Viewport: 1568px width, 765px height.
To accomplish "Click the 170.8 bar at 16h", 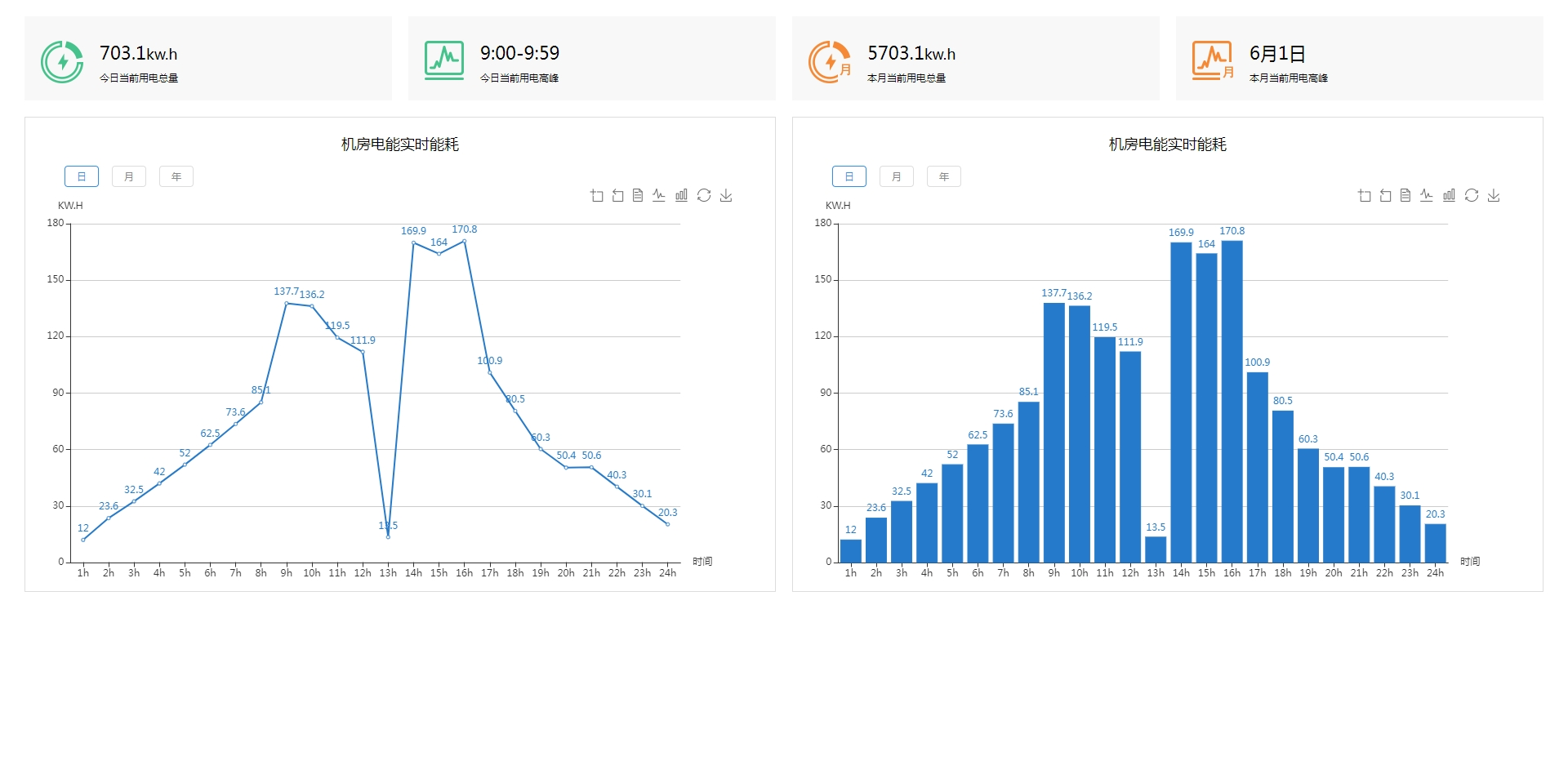I will [x=1232, y=400].
